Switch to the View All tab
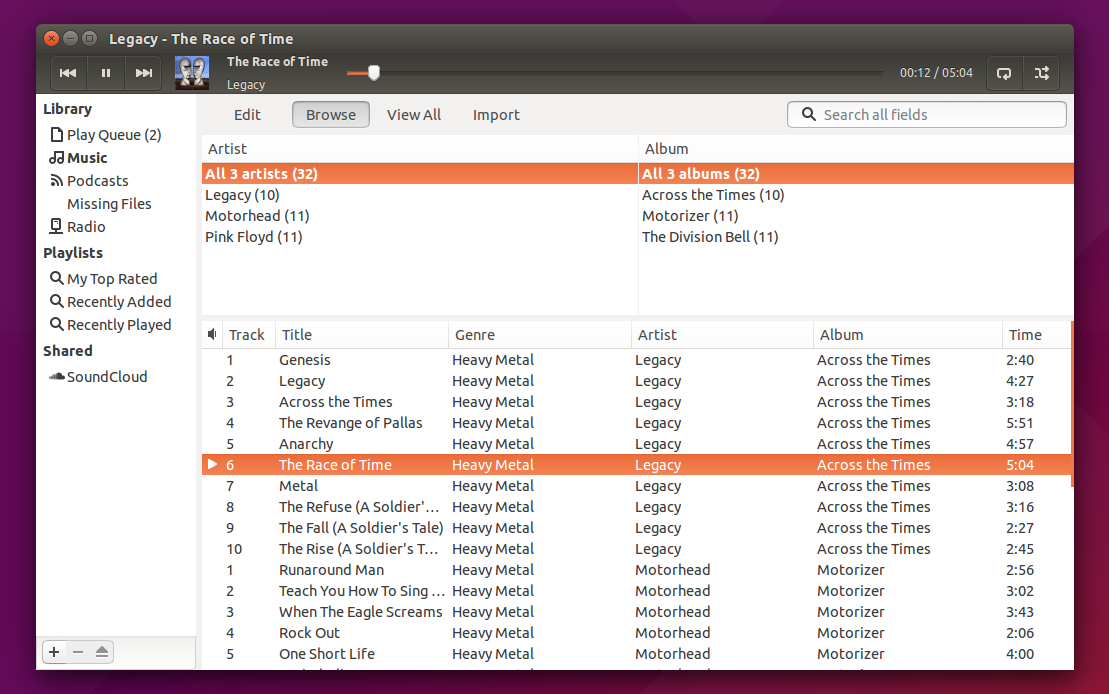The width and height of the screenshot is (1109, 694). tap(413, 114)
